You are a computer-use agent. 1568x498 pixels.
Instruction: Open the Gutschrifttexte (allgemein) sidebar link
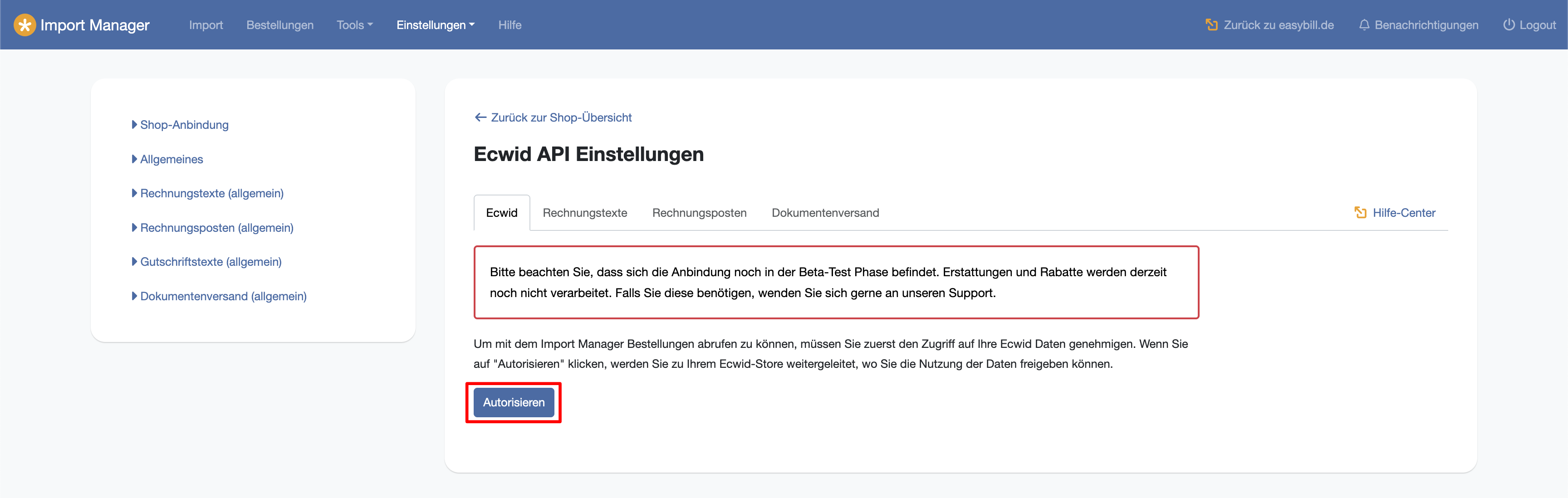click(211, 262)
